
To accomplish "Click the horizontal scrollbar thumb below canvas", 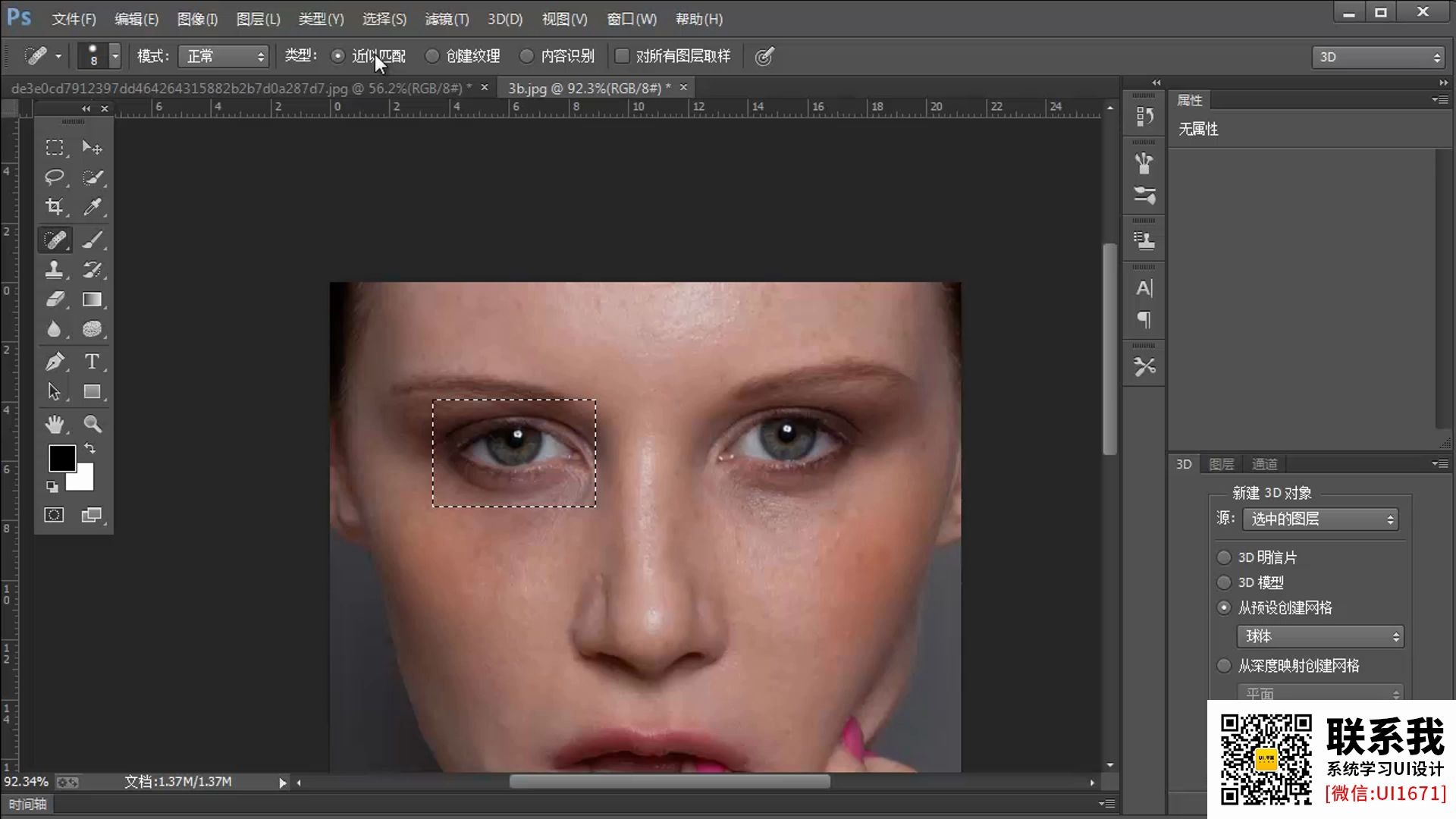I will (669, 782).
